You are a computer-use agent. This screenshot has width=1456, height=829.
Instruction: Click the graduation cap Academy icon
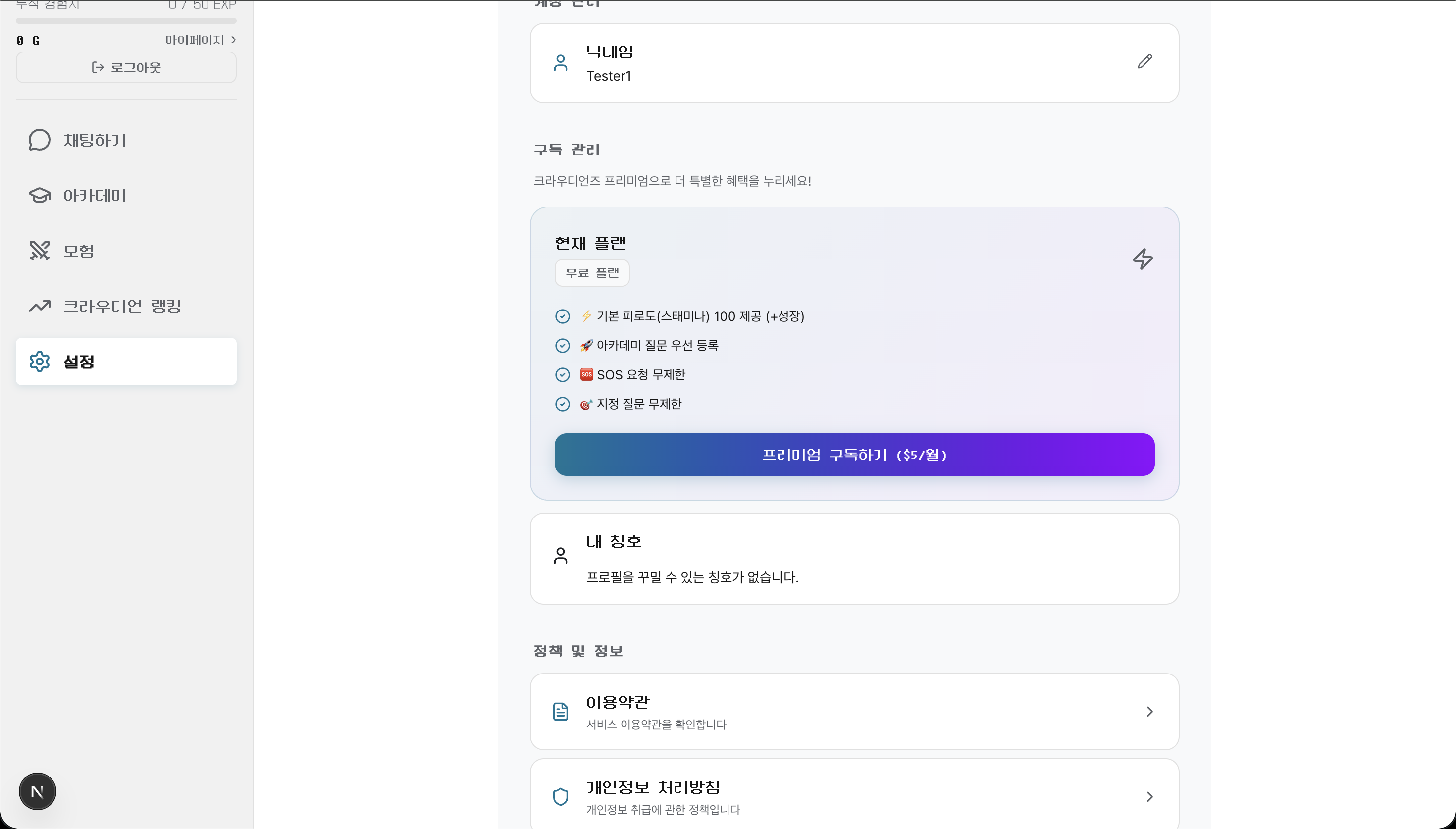(39, 195)
